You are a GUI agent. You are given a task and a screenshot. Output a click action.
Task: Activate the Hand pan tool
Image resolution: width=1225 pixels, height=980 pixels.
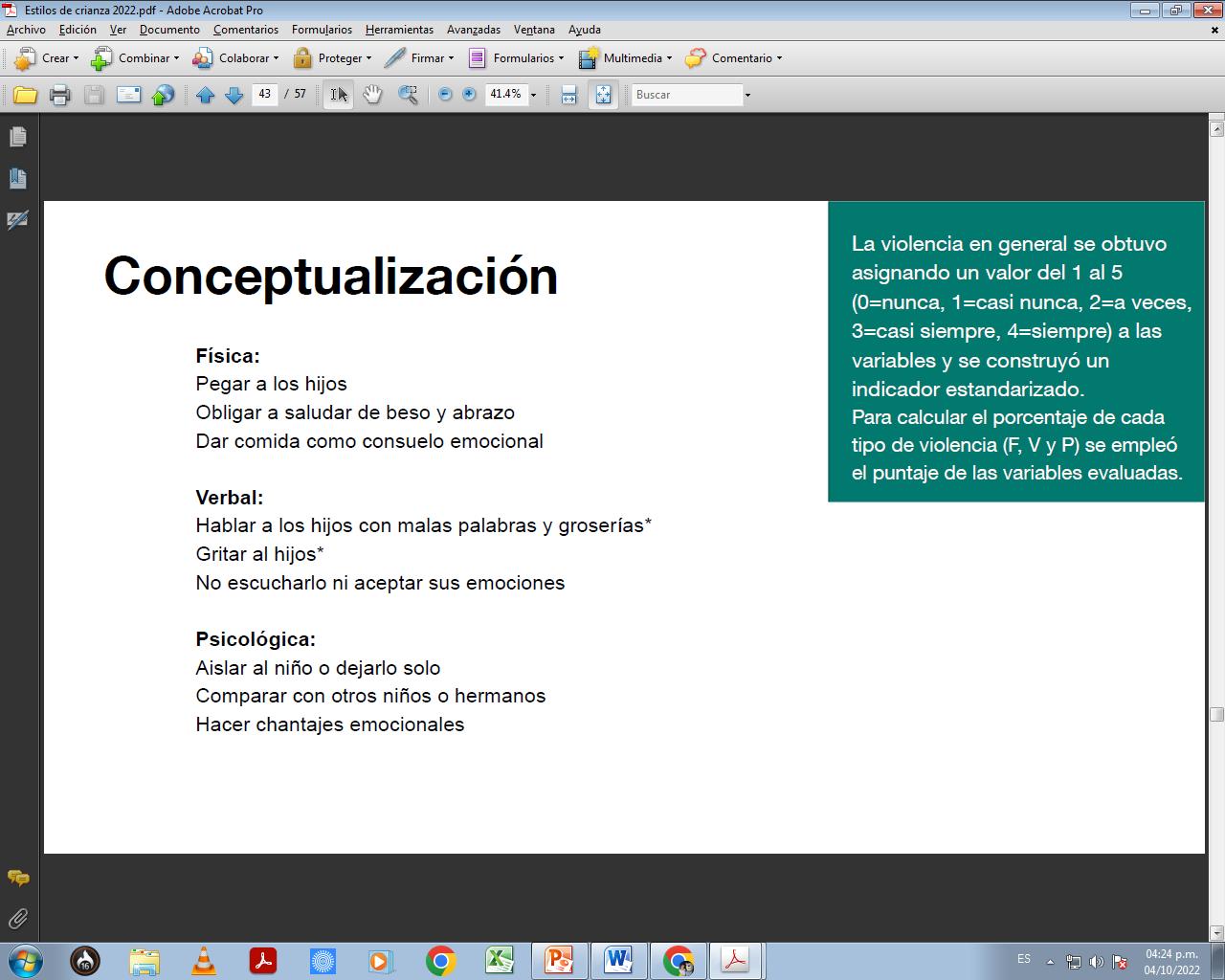[372, 95]
